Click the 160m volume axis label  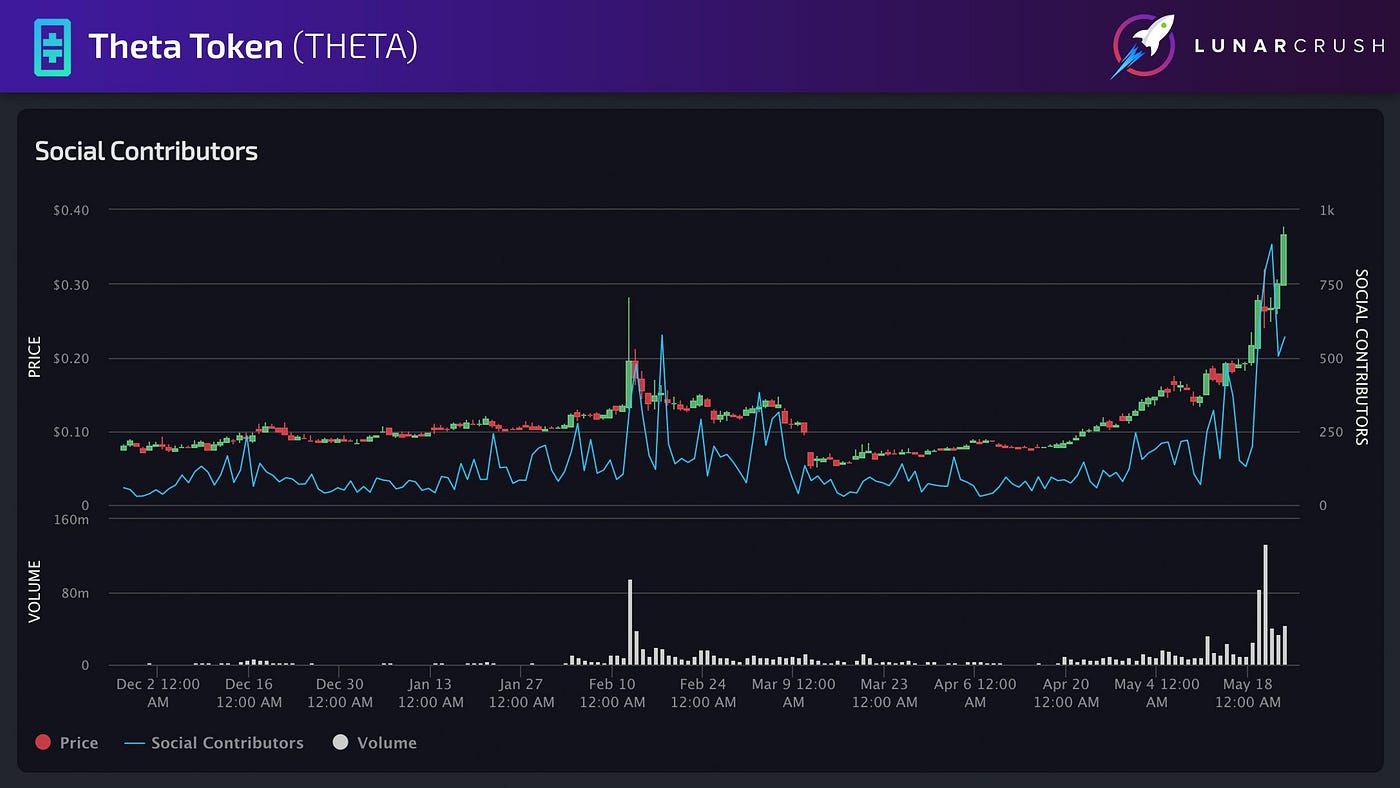click(x=70, y=519)
